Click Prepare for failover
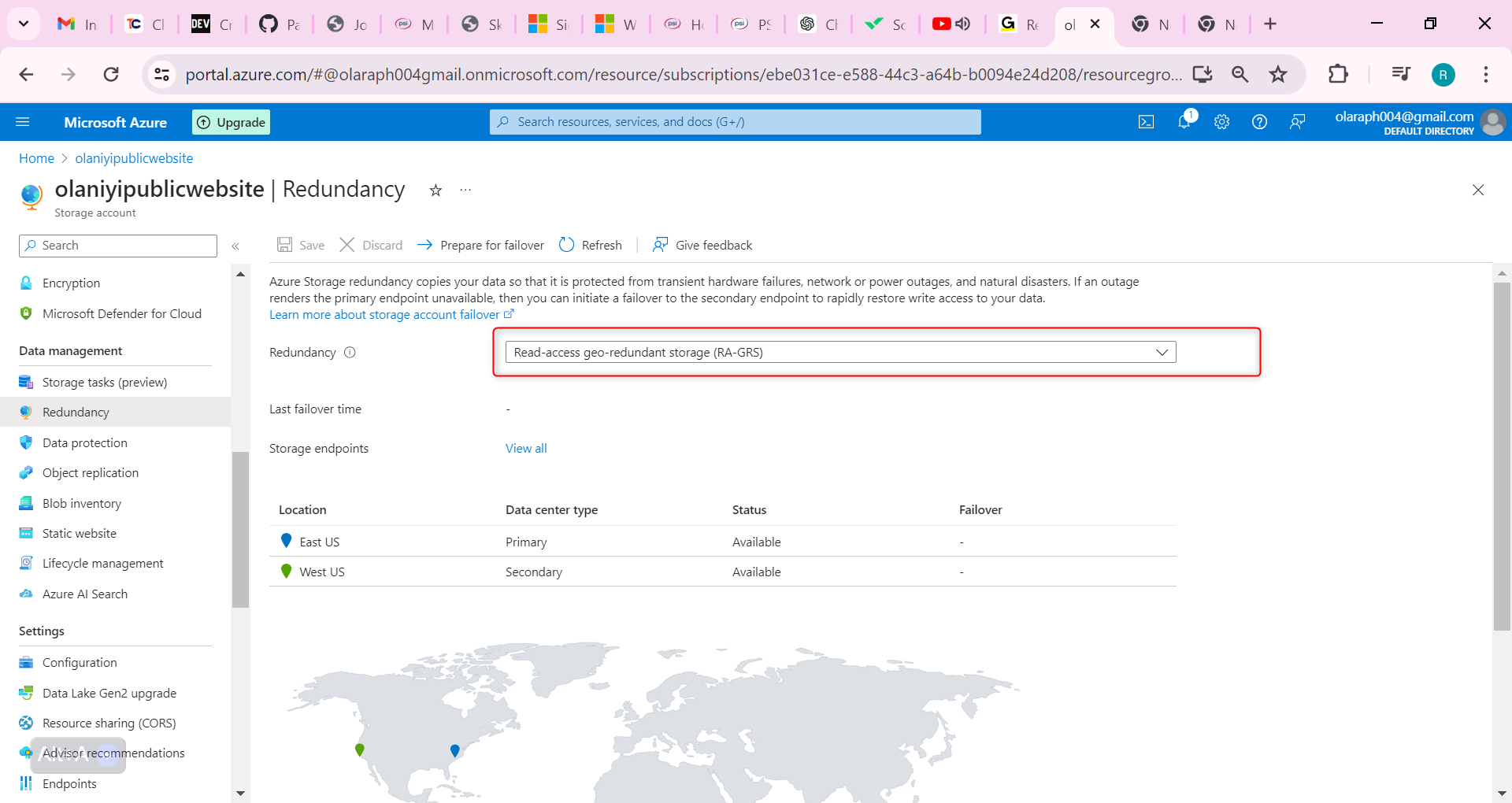Viewport: 1512px width, 803px height. [480, 246]
